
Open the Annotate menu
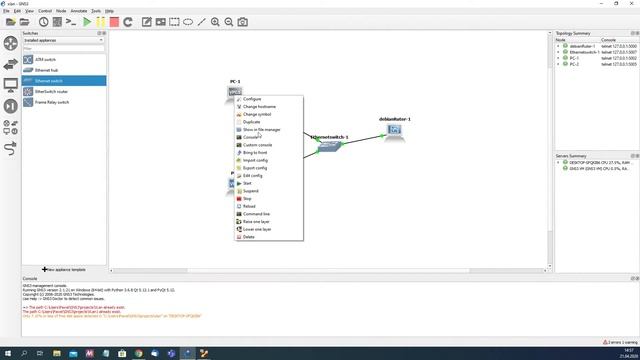[79, 11]
